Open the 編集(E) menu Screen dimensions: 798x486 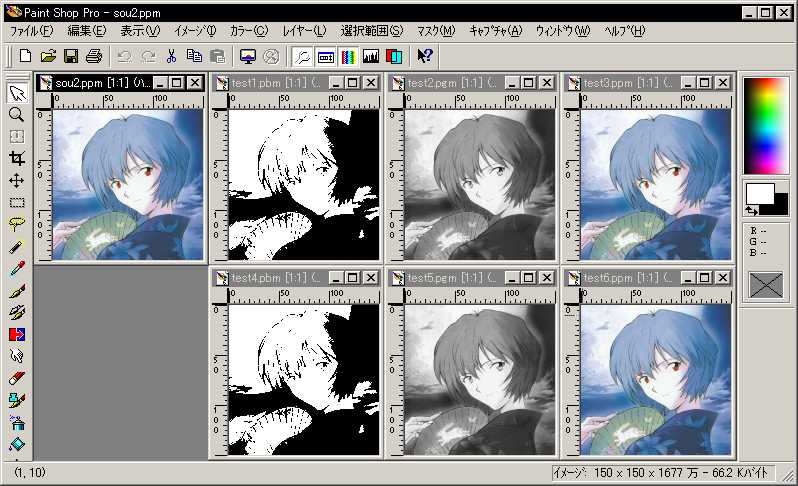87,31
